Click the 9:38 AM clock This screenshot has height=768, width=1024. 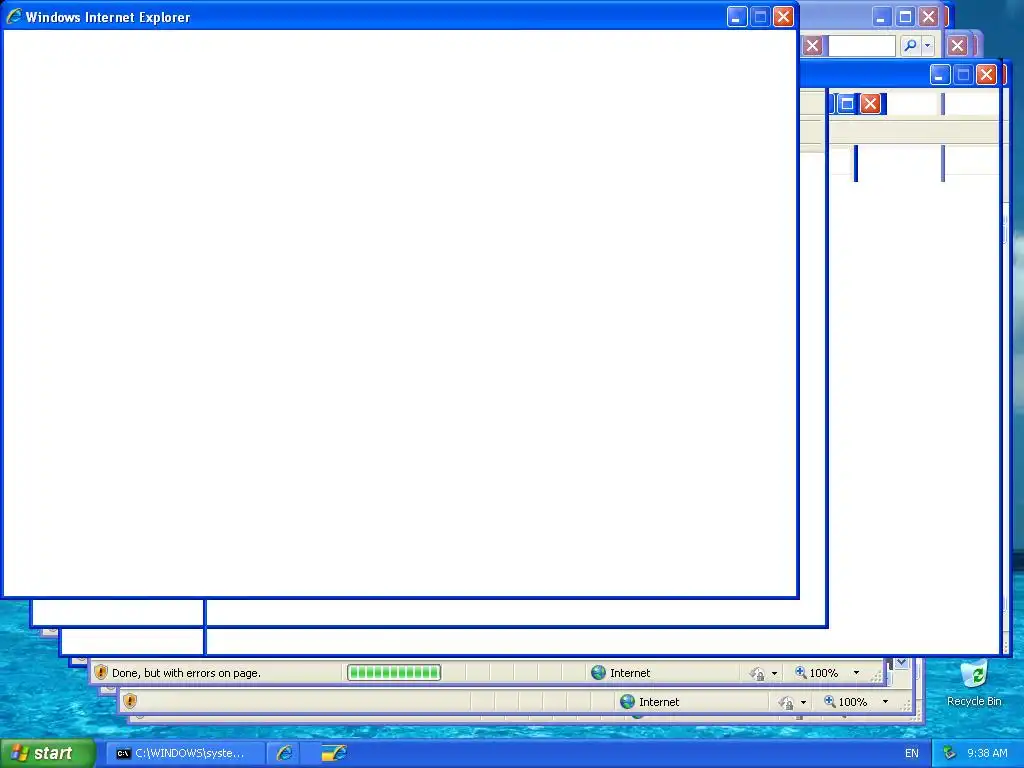coord(987,753)
